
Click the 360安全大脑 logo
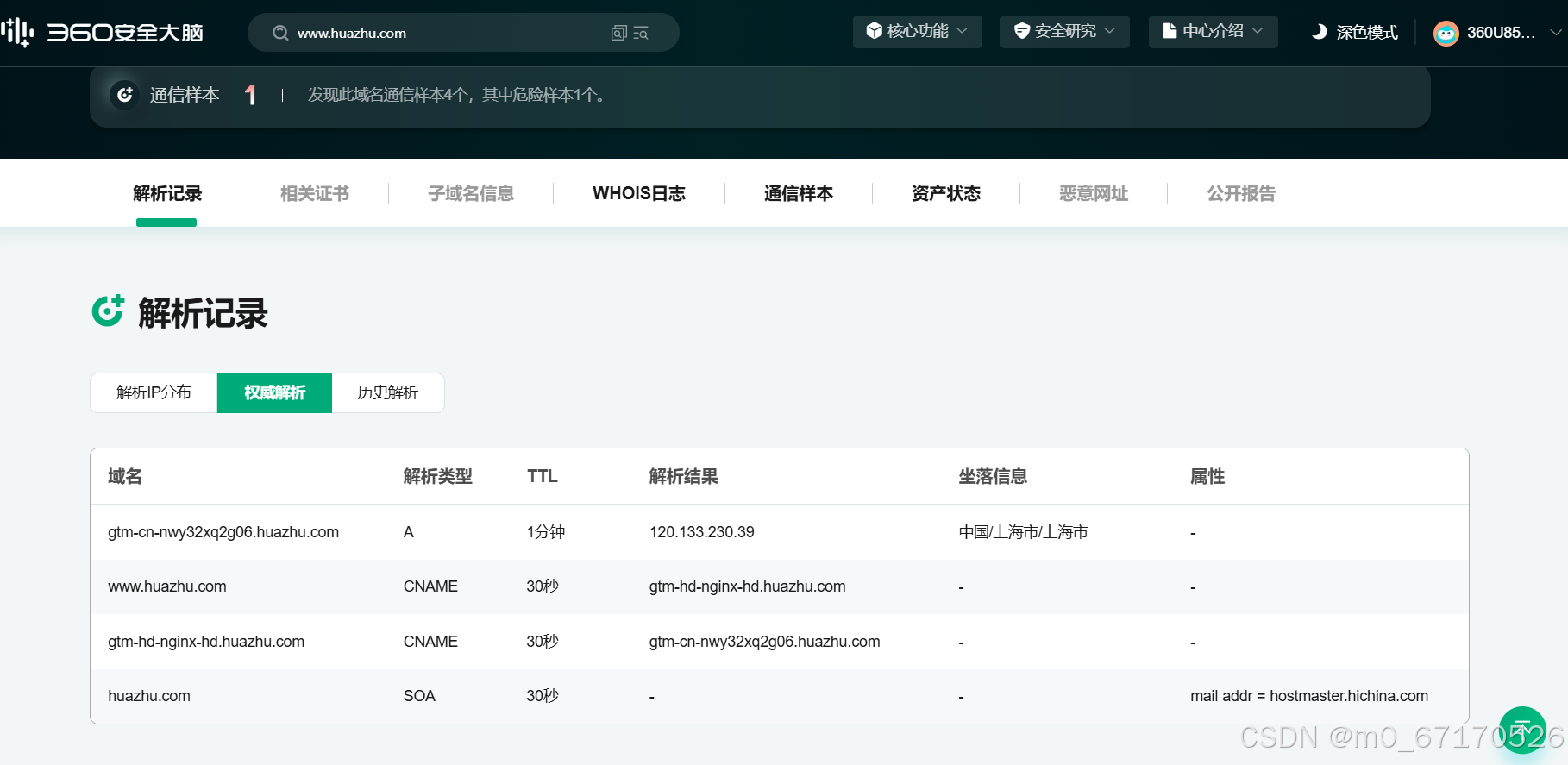point(103,33)
